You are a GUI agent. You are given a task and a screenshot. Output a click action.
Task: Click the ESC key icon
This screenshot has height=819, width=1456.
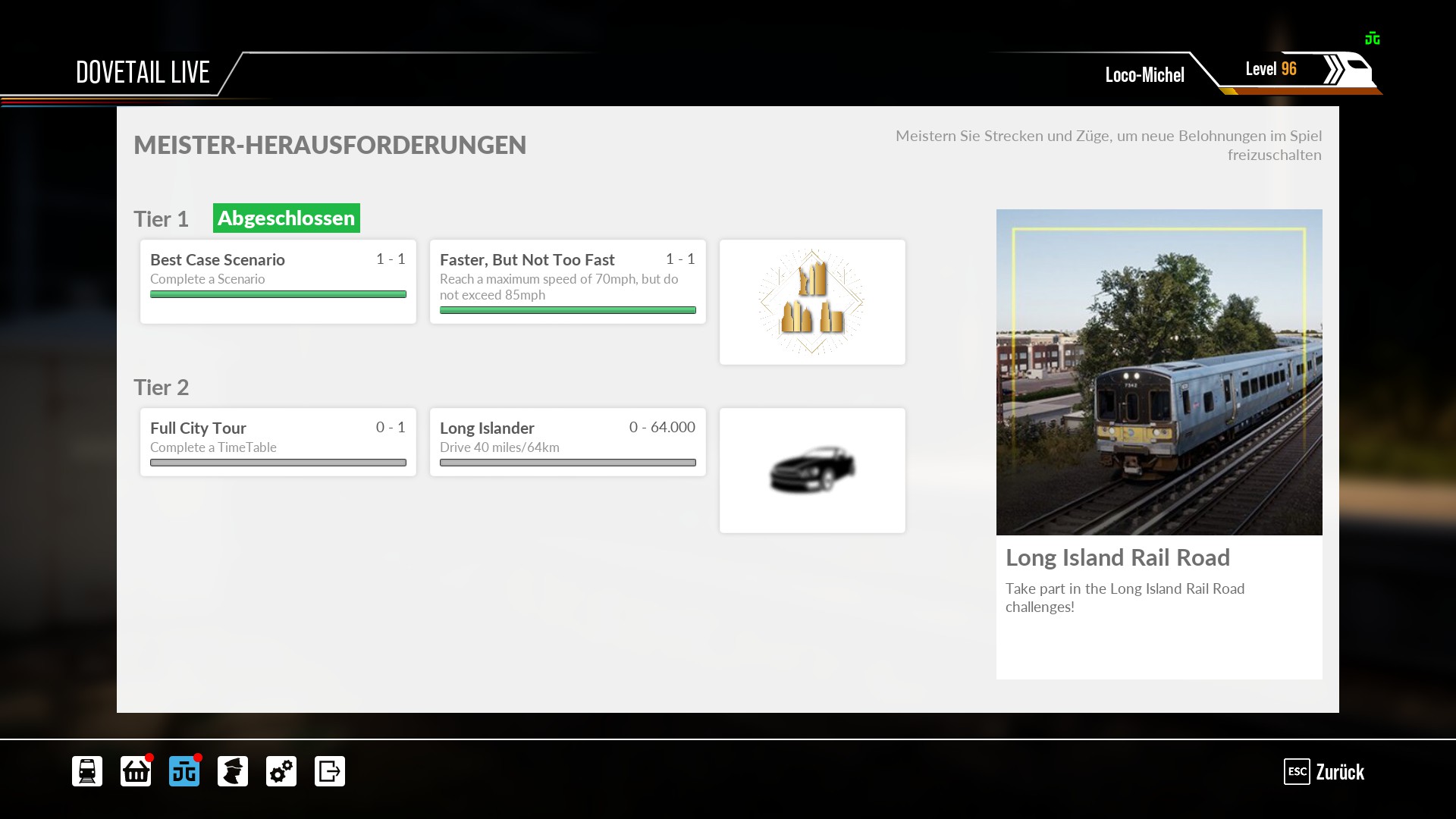pyautogui.click(x=1297, y=771)
